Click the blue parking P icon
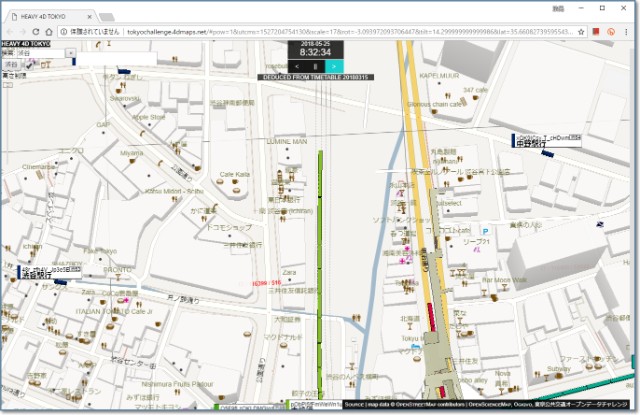 486,231
